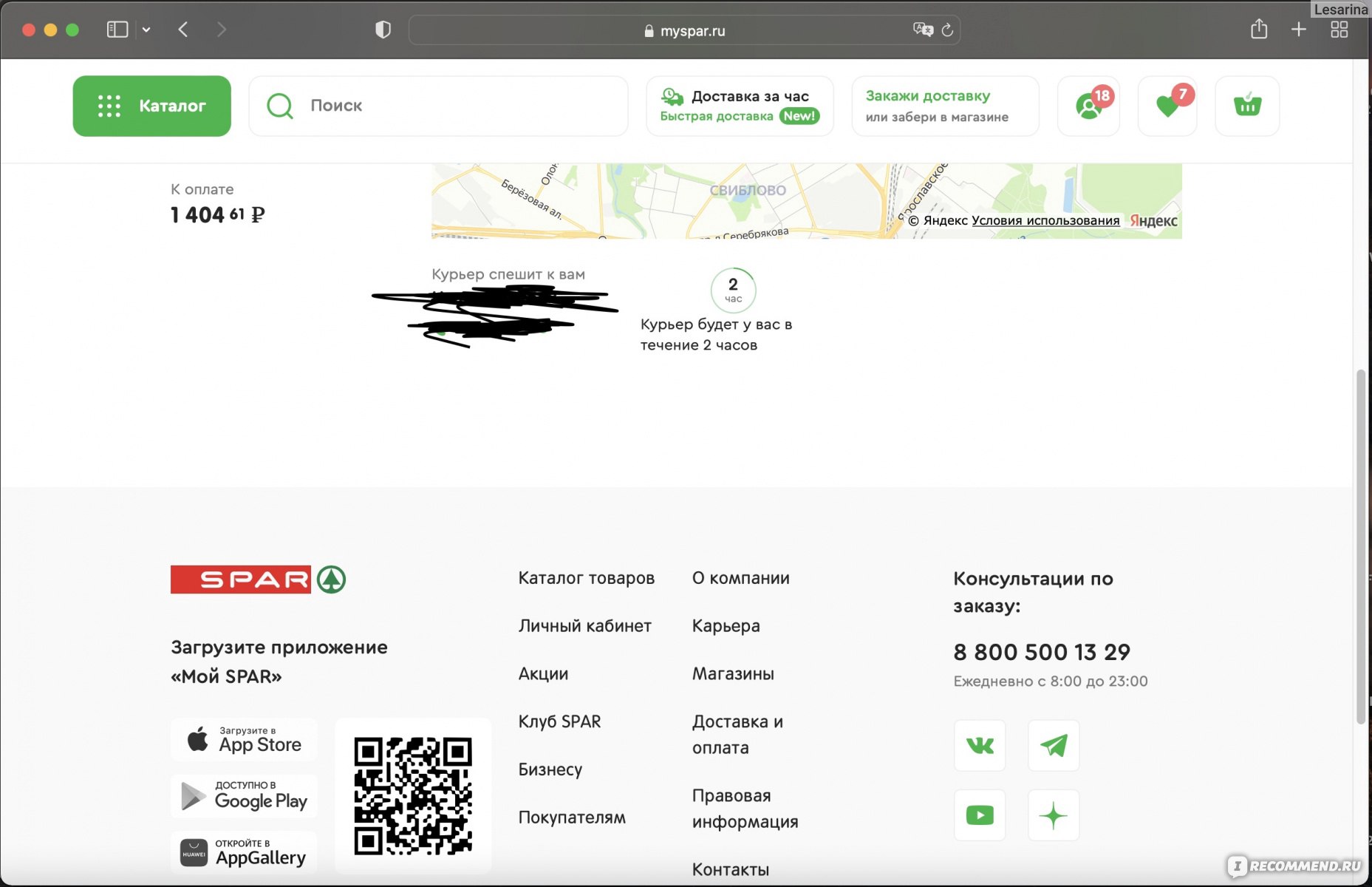Click the 2 час circle indicator

(733, 290)
